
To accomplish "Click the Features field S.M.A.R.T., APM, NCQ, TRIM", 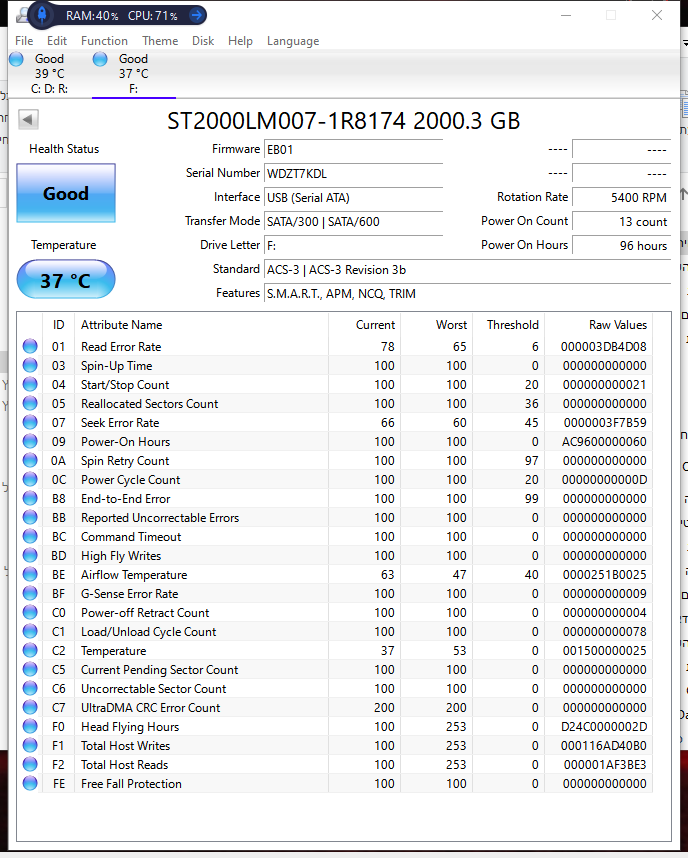I will coord(467,294).
